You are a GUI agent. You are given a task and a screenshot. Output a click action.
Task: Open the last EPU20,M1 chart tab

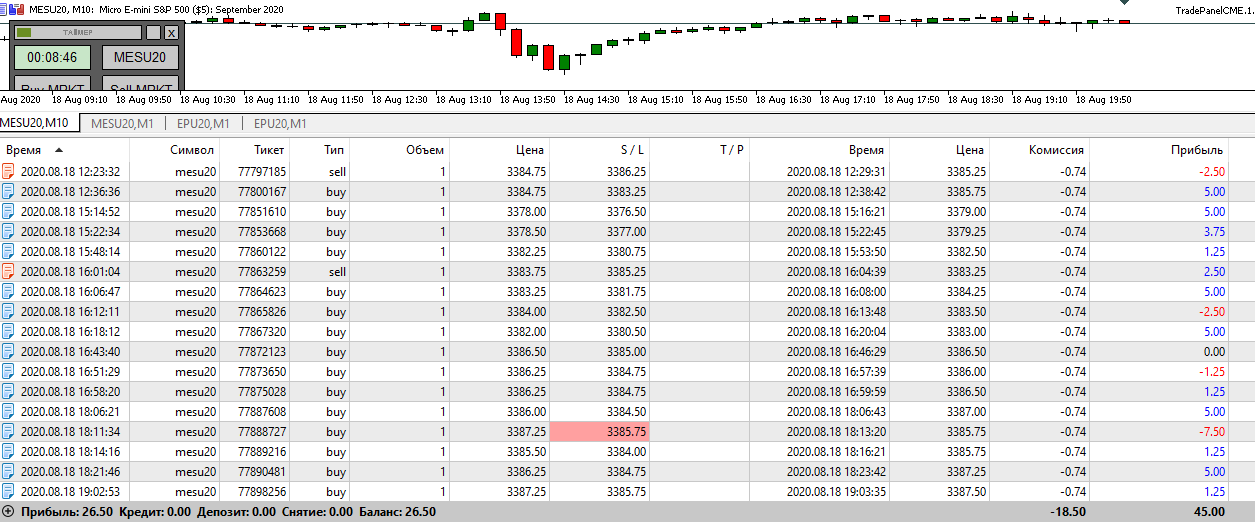click(280, 124)
